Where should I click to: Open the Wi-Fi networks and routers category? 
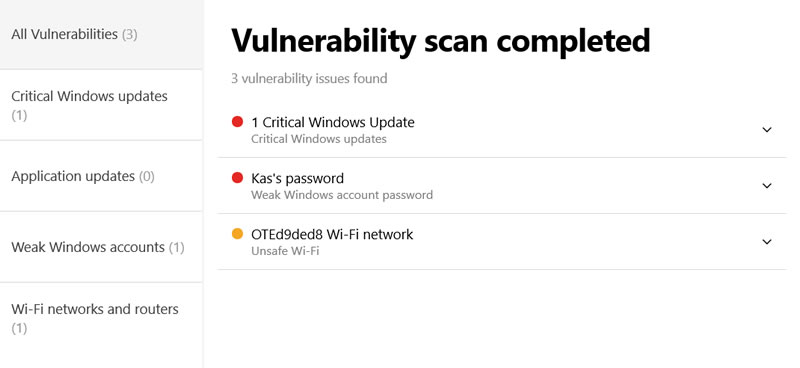pyautogui.click(x=102, y=318)
